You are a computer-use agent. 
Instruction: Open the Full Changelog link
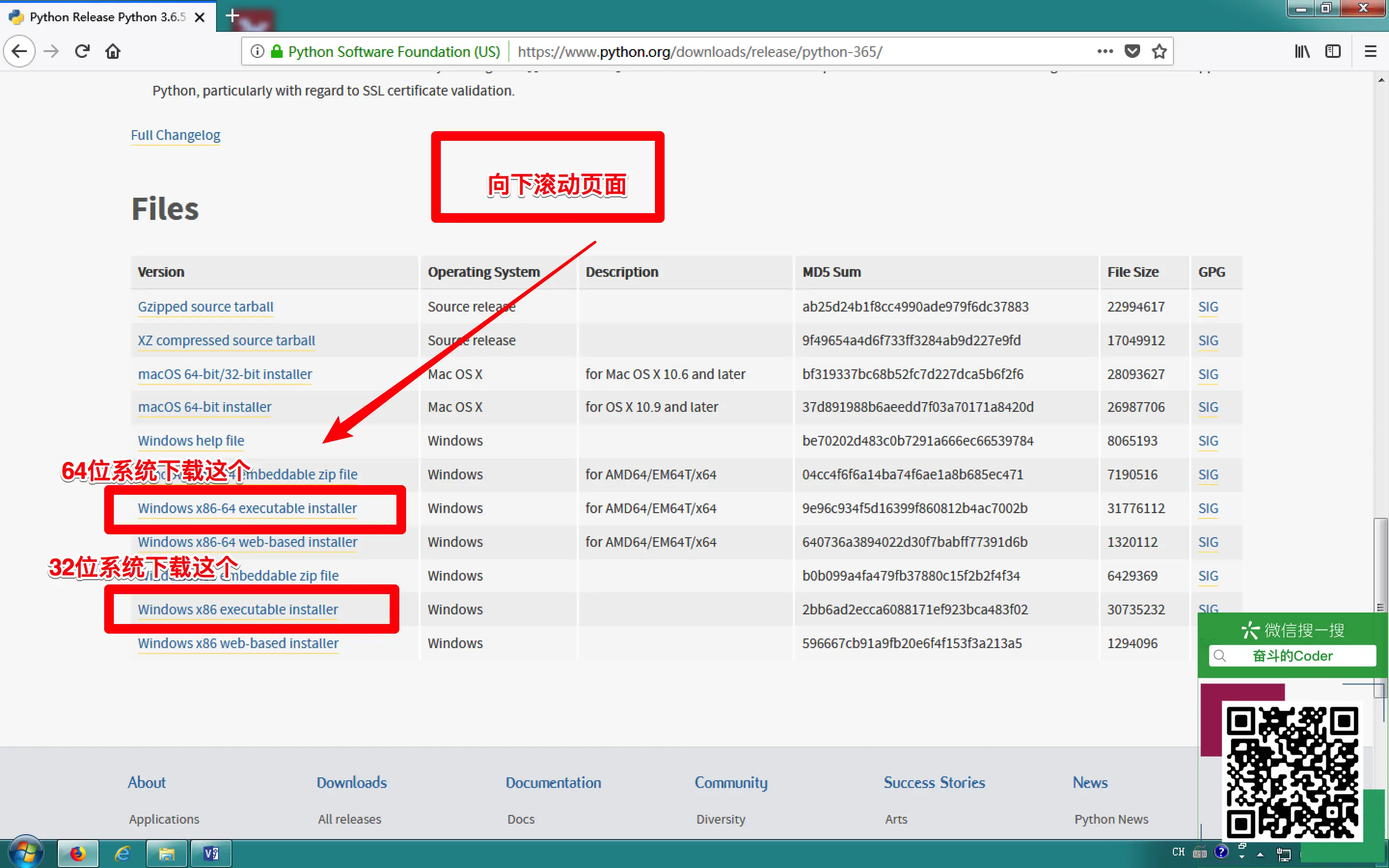175,135
